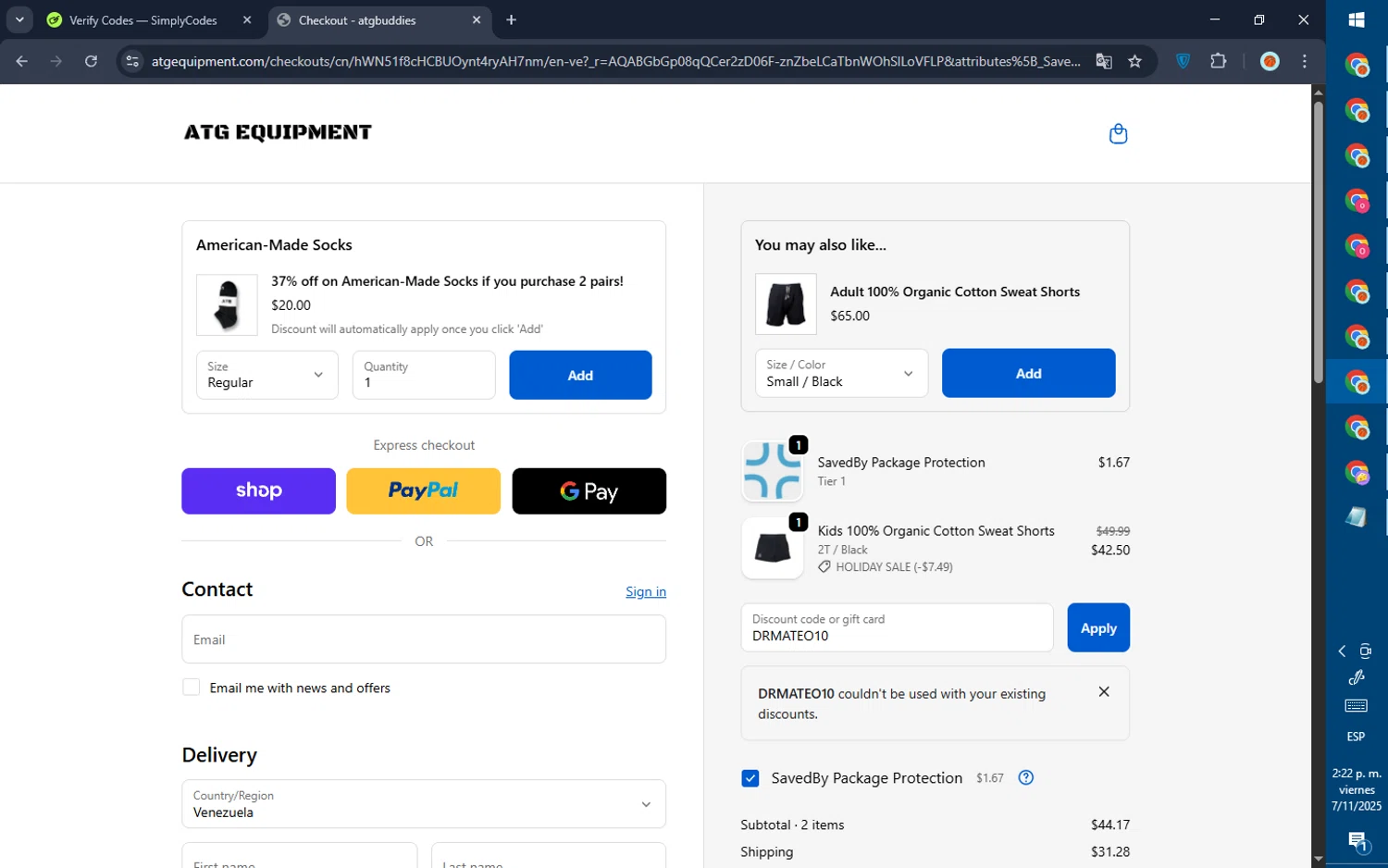The height and width of the screenshot is (868, 1388).
Task: Open the pen workspace tray icon
Action: pos(1357,677)
